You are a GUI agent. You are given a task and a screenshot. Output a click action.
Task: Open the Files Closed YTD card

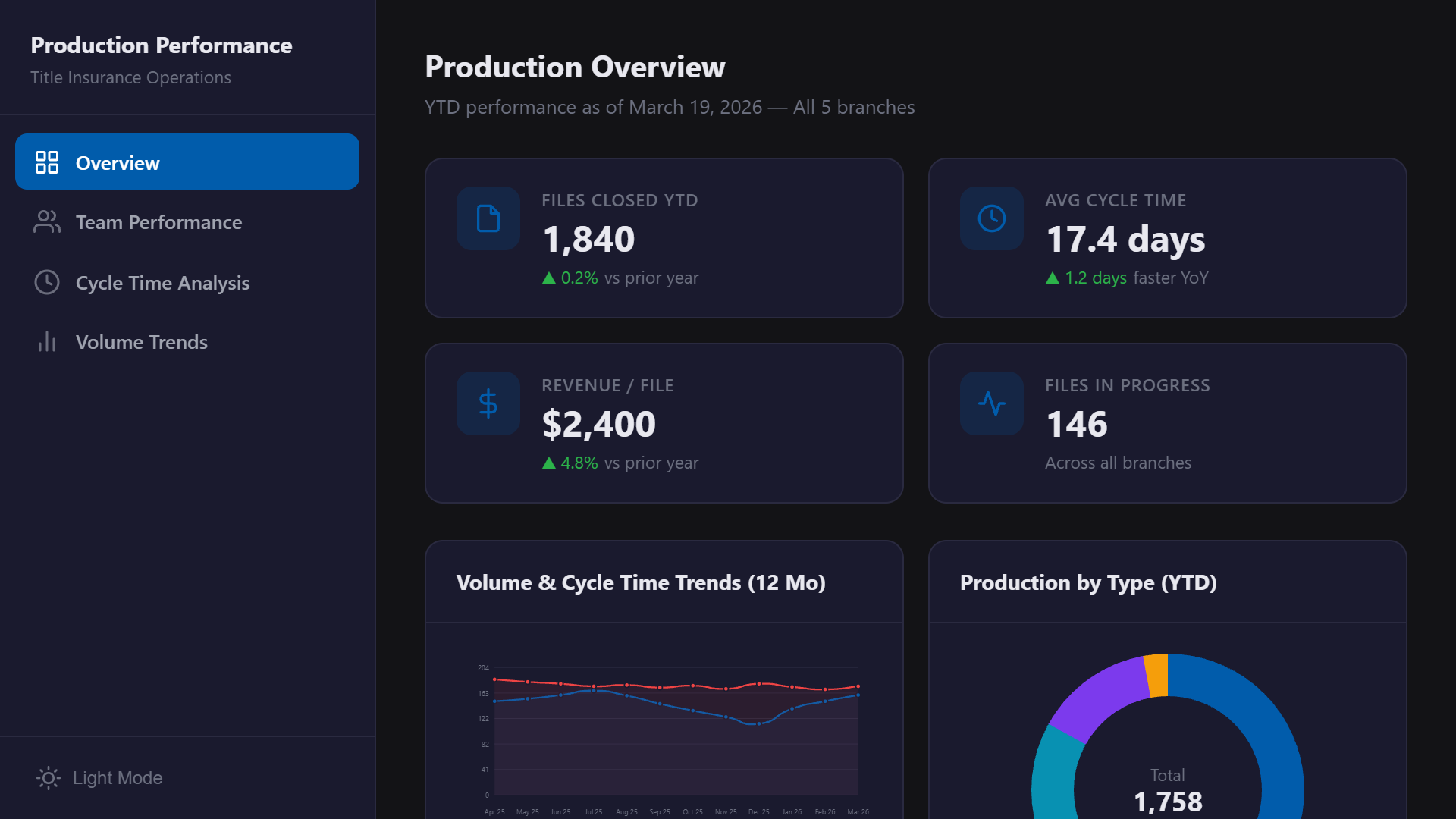(x=664, y=237)
